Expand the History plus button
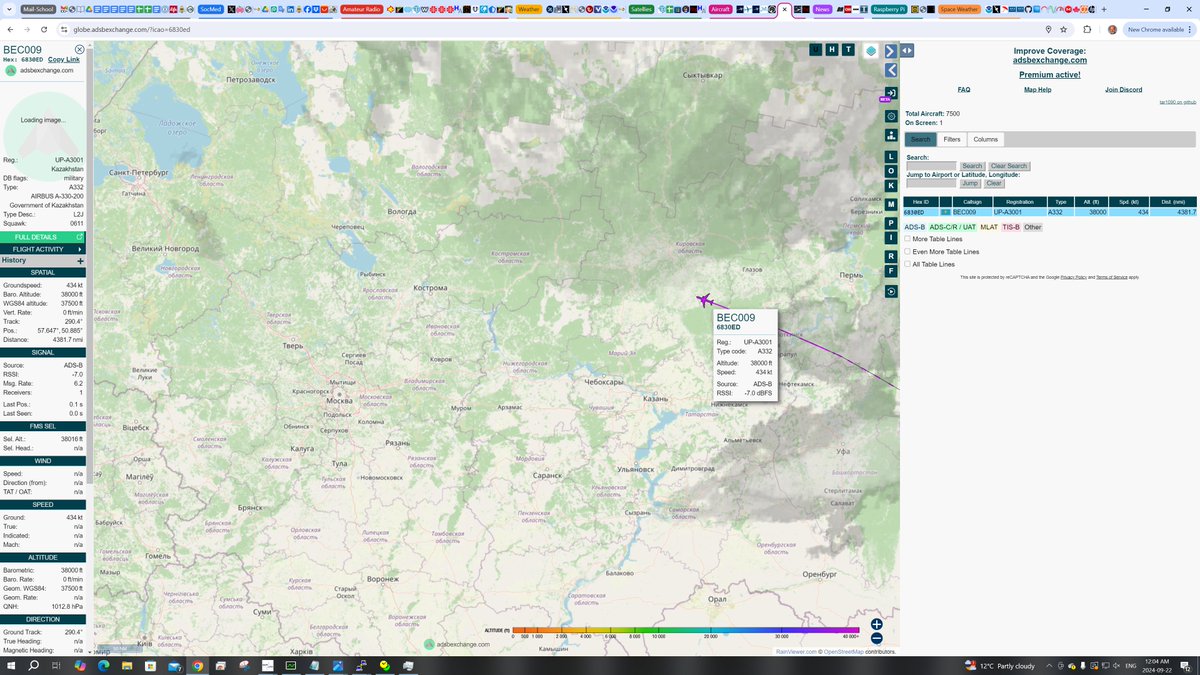1200x675 pixels. click(80, 260)
